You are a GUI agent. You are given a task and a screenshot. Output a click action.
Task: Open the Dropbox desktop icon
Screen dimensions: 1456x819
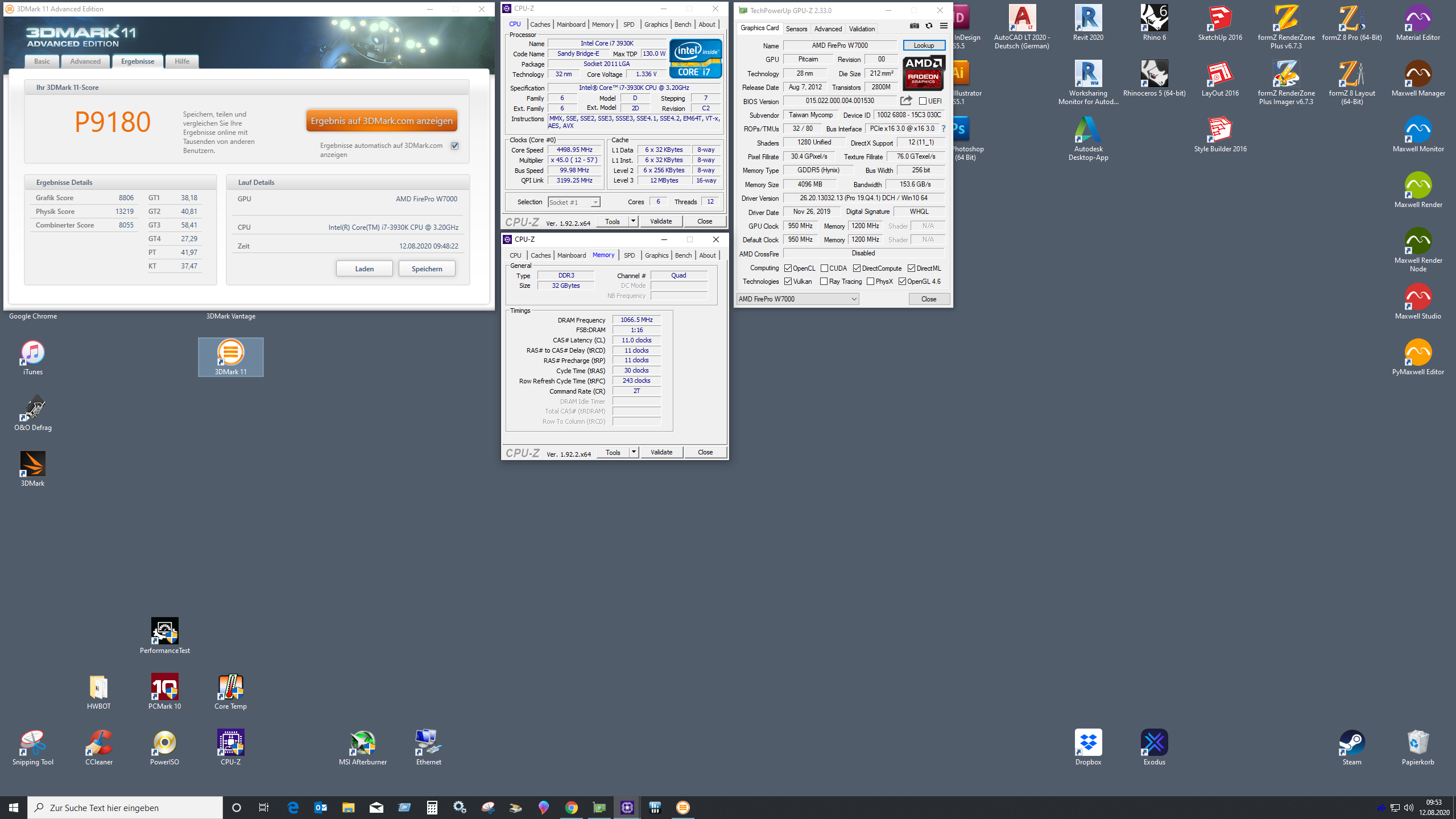click(x=1088, y=747)
